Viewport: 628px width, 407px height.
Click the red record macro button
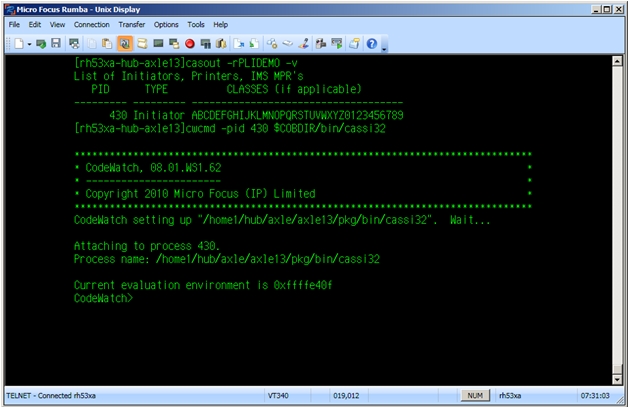tap(190, 43)
